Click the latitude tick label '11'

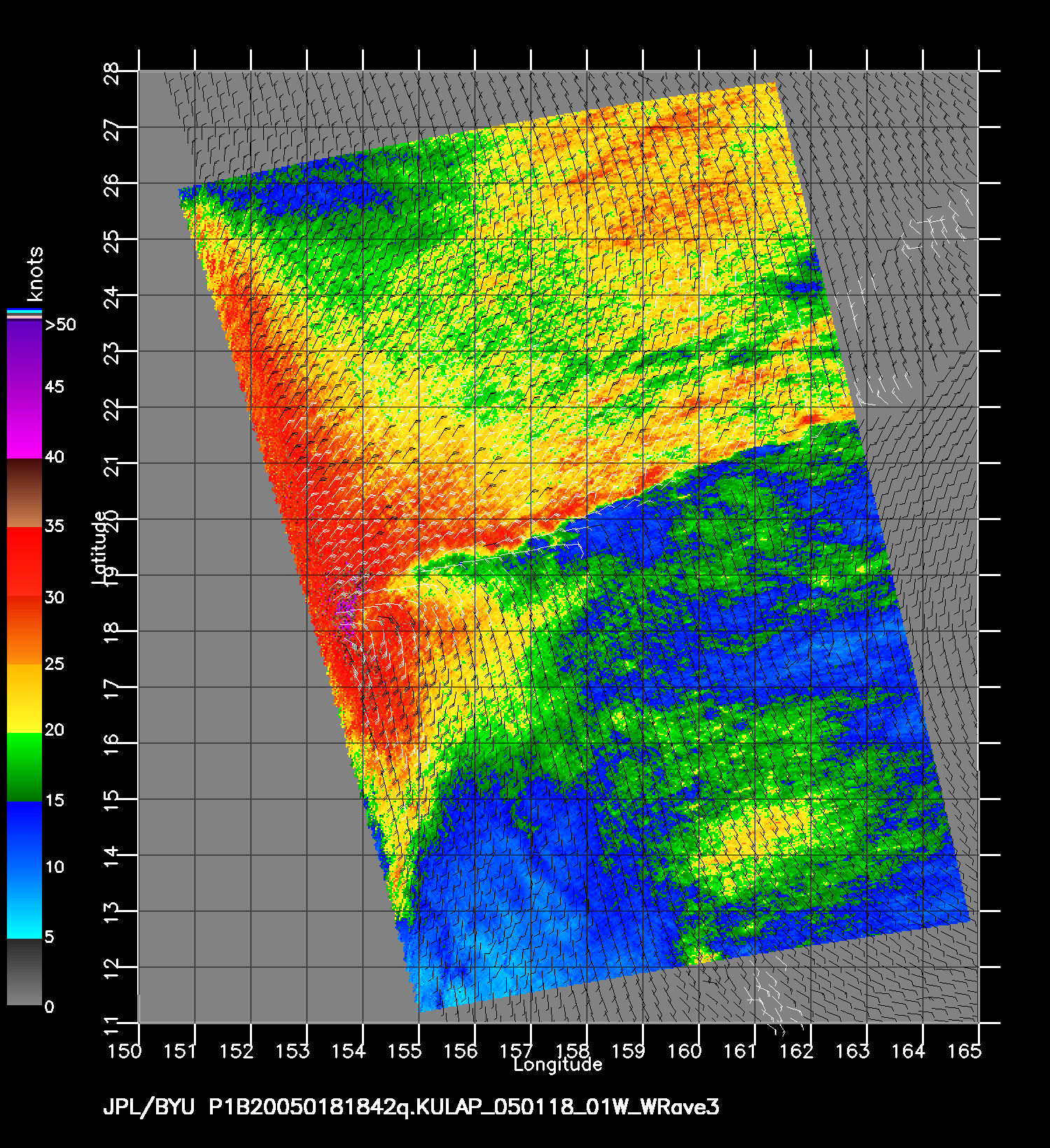click(x=112, y=1025)
